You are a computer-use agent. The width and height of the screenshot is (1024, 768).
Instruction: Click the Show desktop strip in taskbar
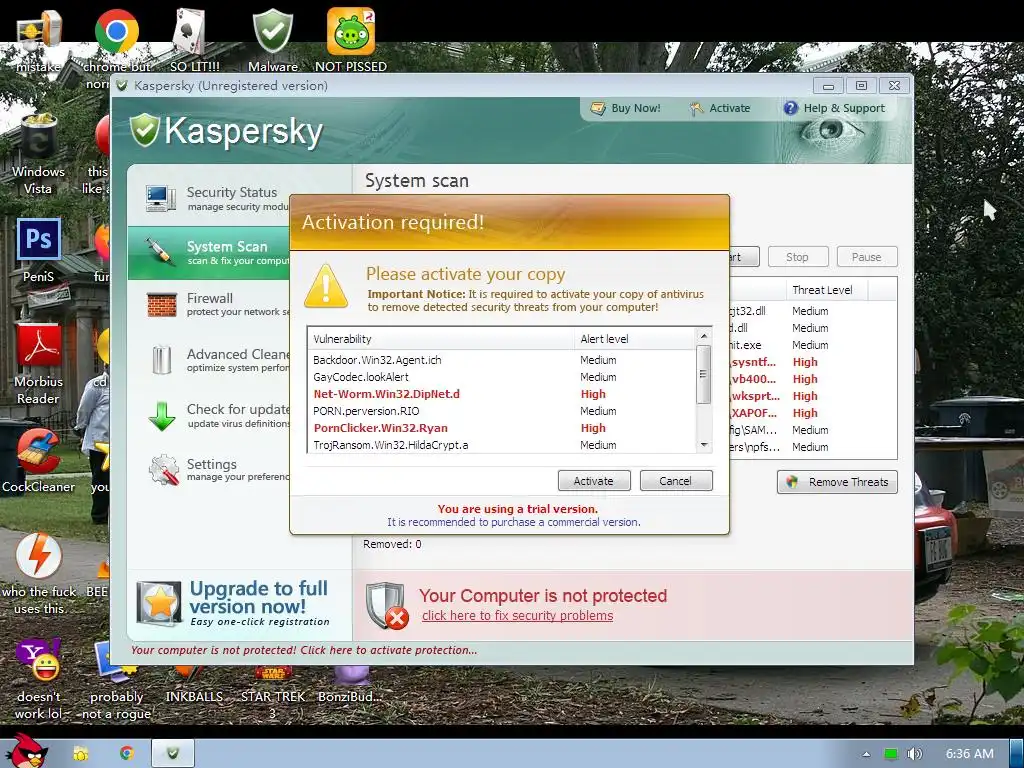[x=1017, y=753]
